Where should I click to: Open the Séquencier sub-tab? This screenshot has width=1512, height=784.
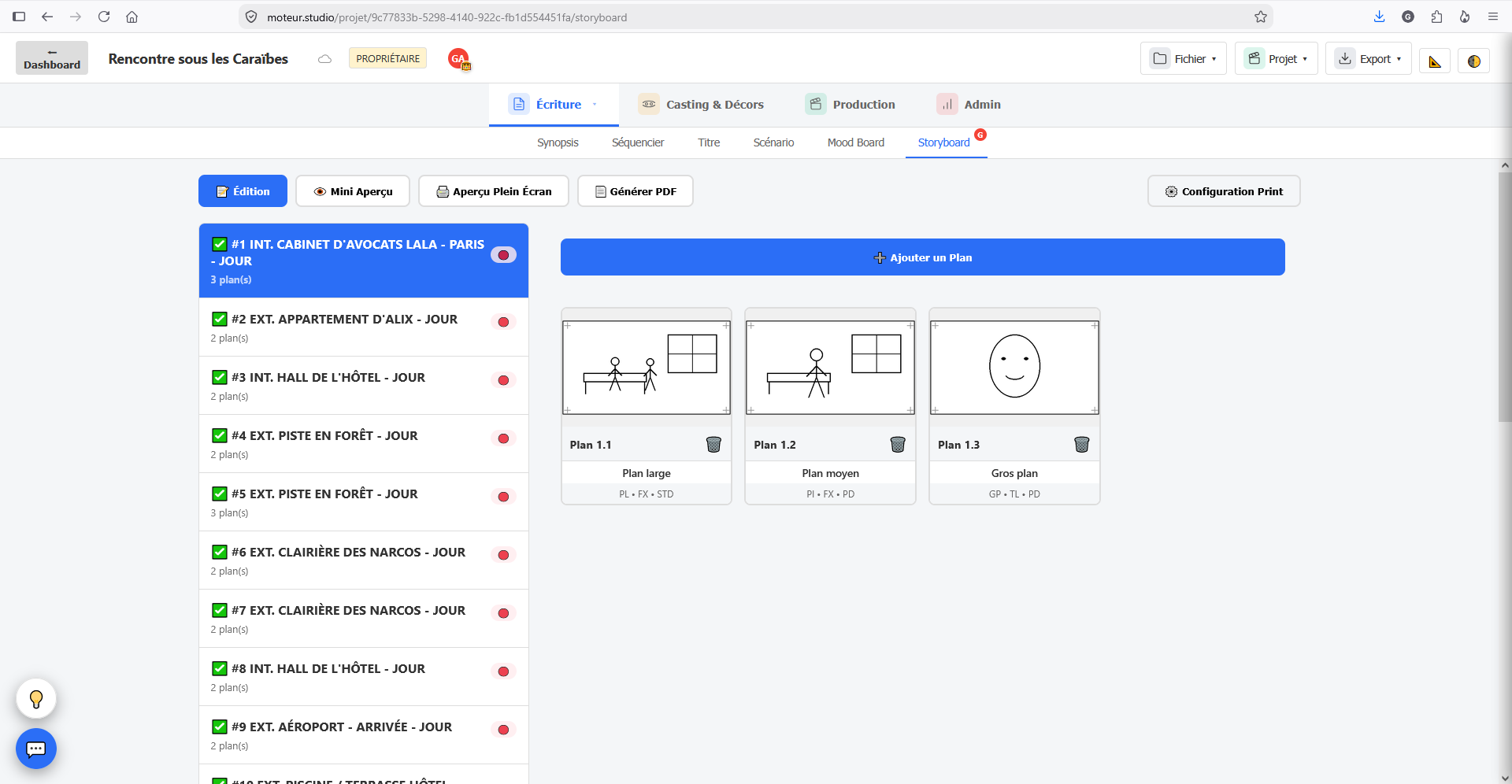click(638, 142)
